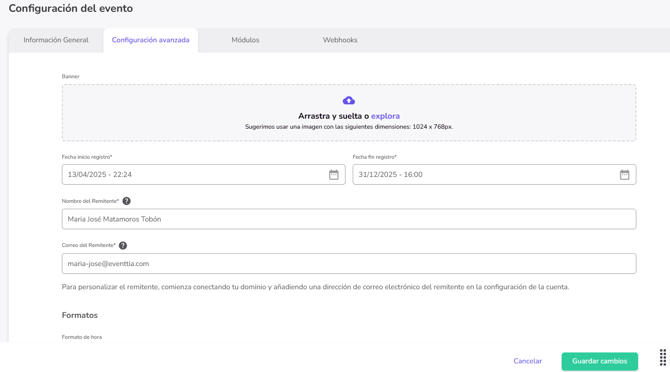Go to the Webhooks tab

click(x=340, y=40)
